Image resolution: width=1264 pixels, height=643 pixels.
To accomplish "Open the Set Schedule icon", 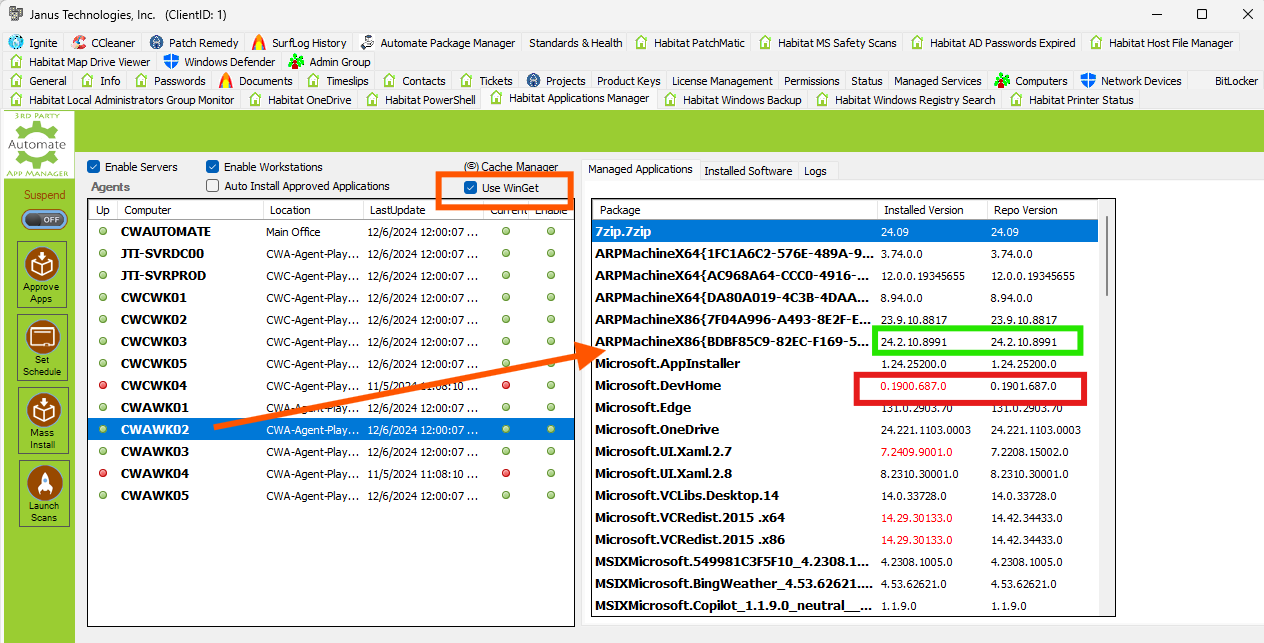I will [x=42, y=346].
